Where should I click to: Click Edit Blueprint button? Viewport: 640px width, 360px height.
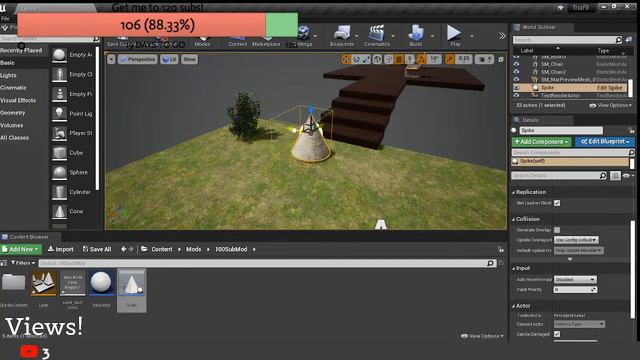tap(605, 142)
